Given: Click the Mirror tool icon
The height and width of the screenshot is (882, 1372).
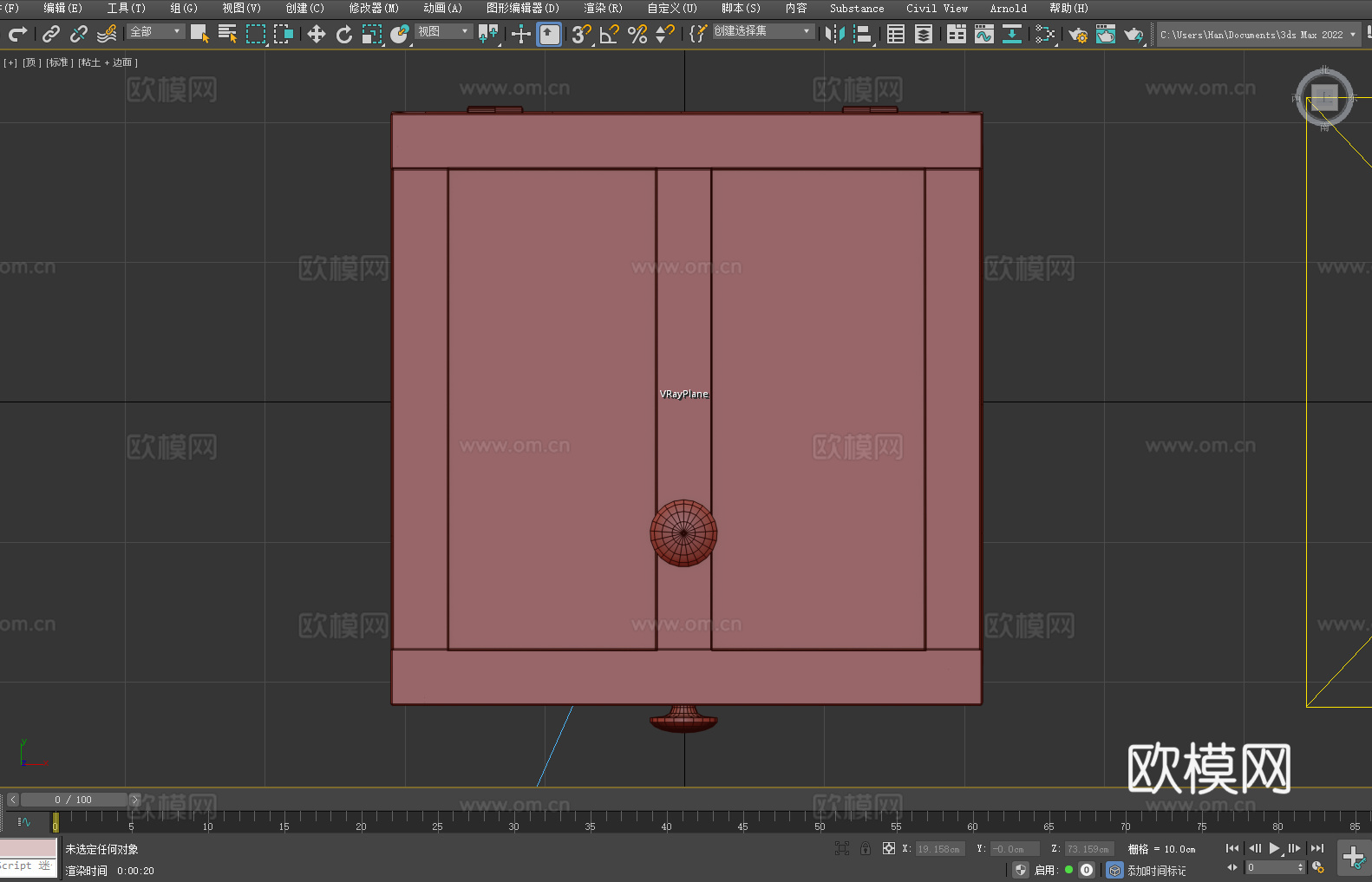Looking at the screenshot, I should click(835, 34).
